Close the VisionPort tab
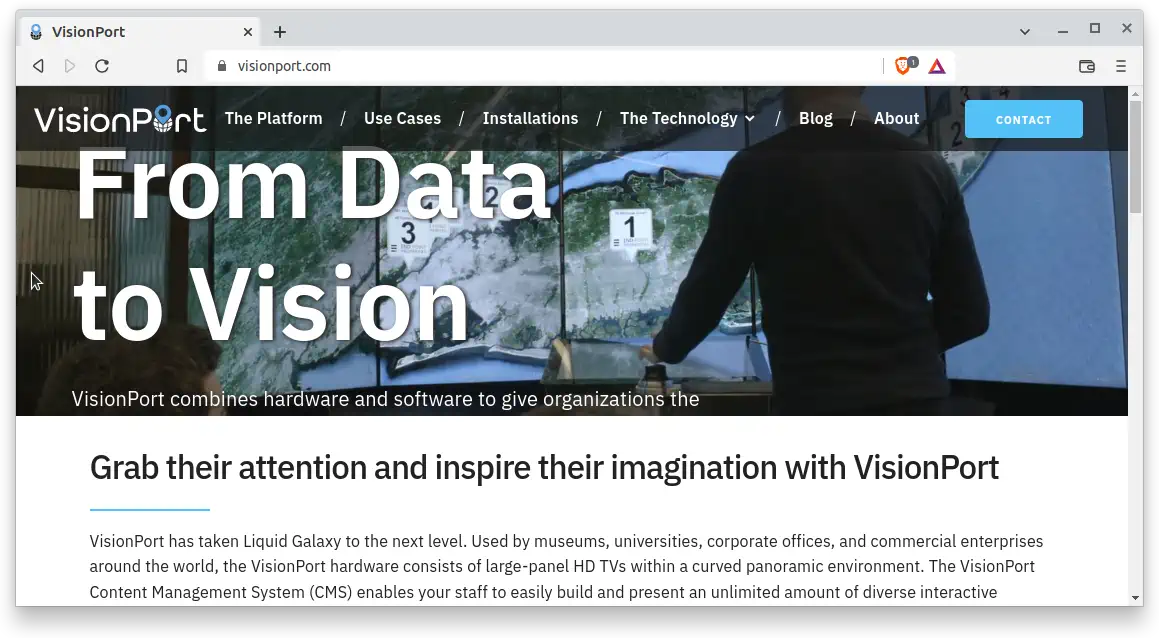Image resolution: width=1159 pixels, height=638 pixels. point(248,32)
